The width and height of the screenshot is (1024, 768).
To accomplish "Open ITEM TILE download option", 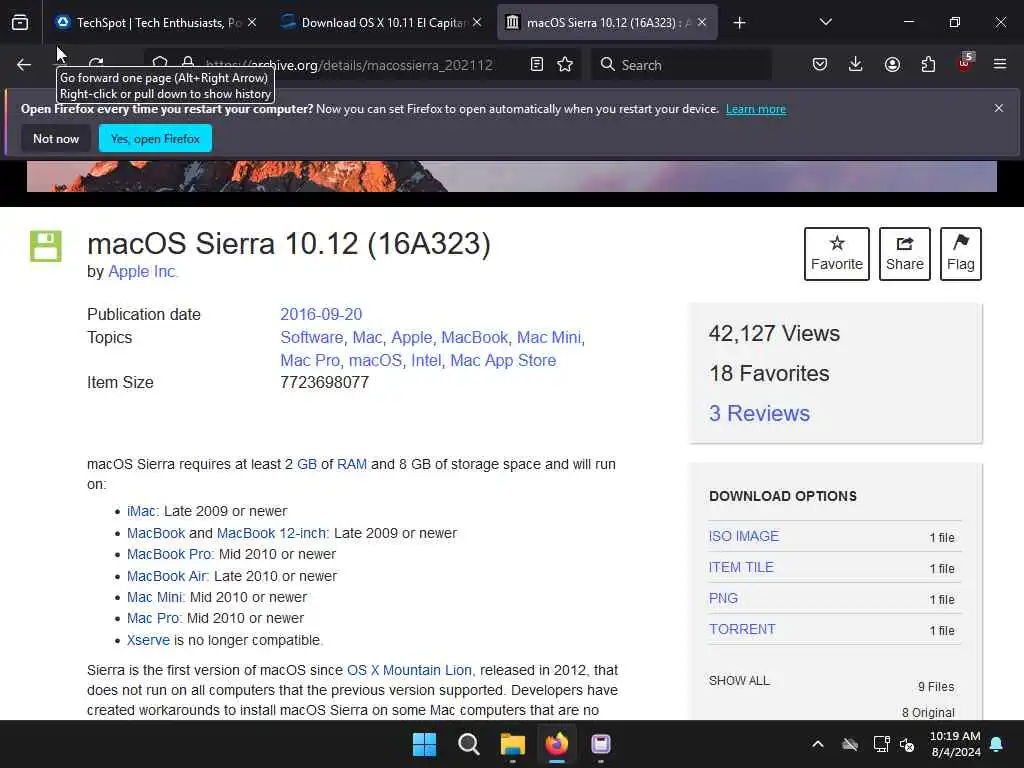I will [741, 568].
